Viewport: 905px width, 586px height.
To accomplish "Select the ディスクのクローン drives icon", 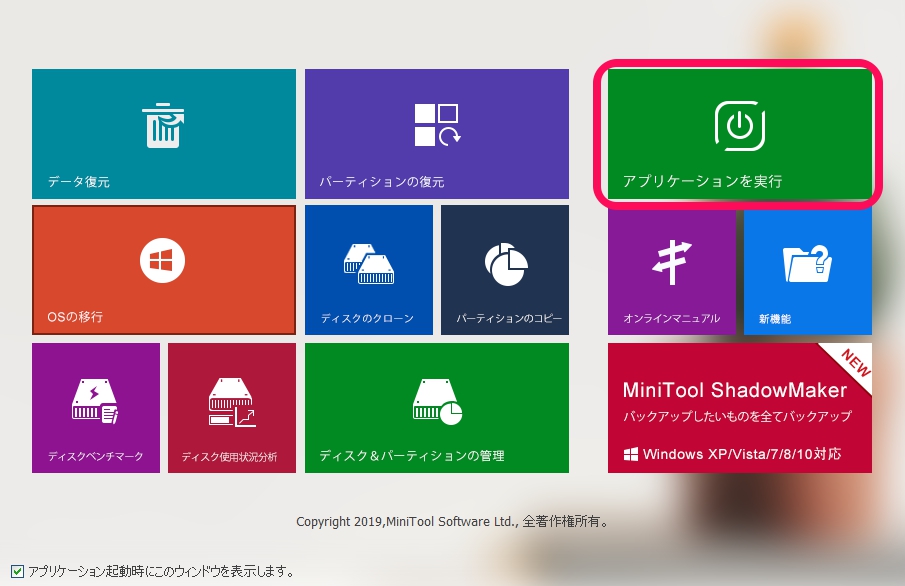I will click(x=369, y=264).
